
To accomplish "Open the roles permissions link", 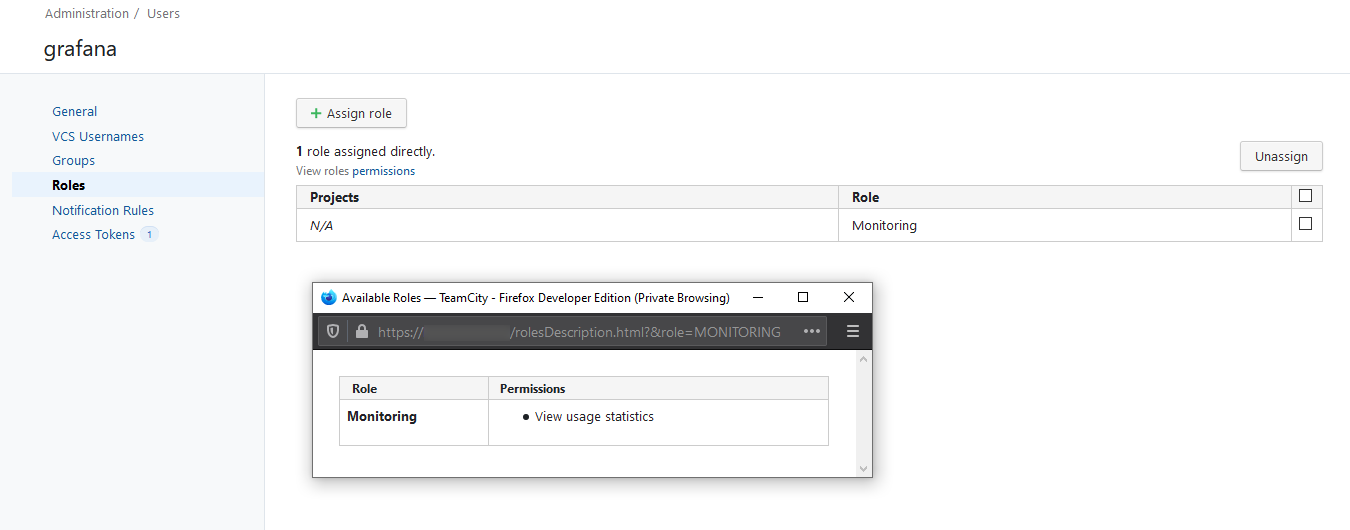I will coord(383,171).
